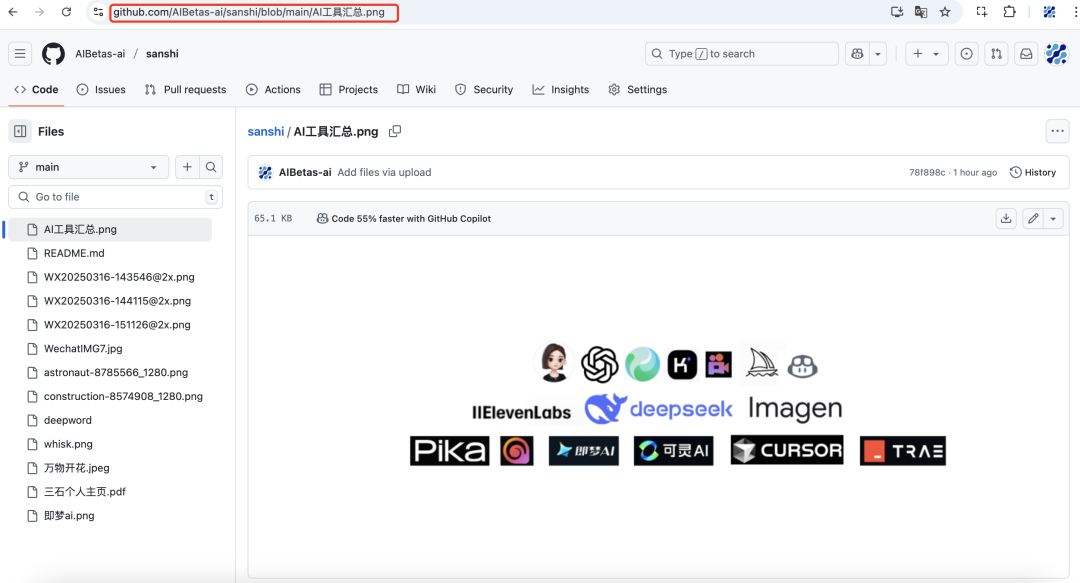Viewport: 1080px width, 583px height.
Task: Click the translate page icon
Action: point(921,12)
